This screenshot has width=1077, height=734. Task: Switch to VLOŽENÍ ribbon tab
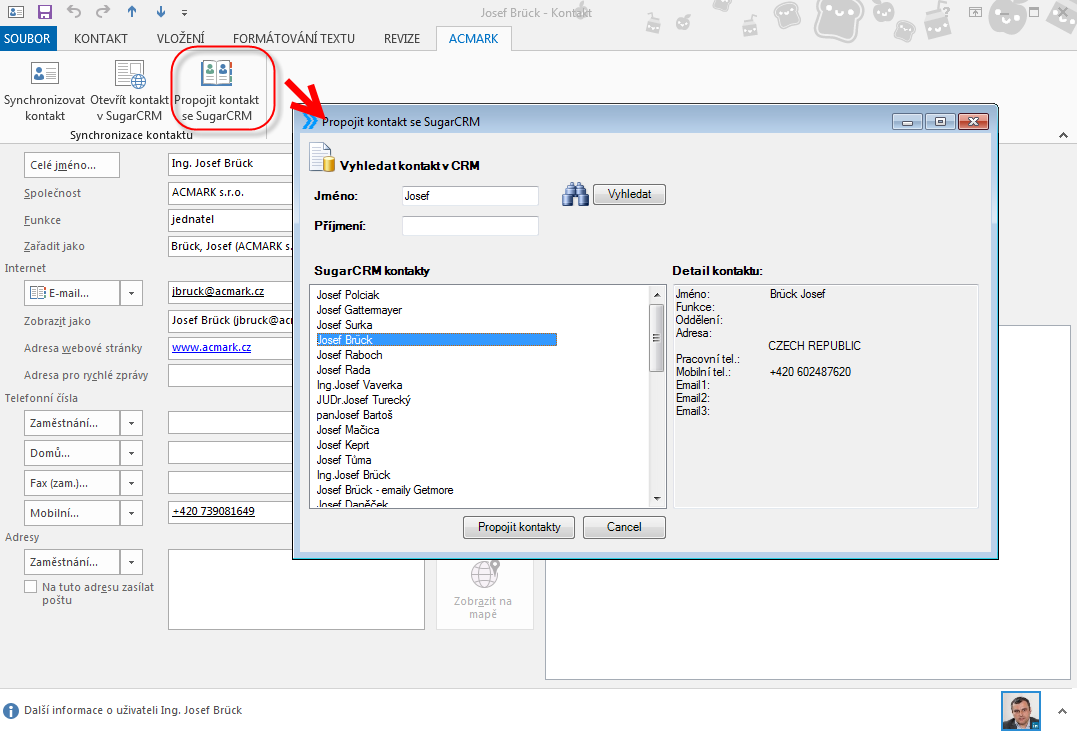pos(180,38)
